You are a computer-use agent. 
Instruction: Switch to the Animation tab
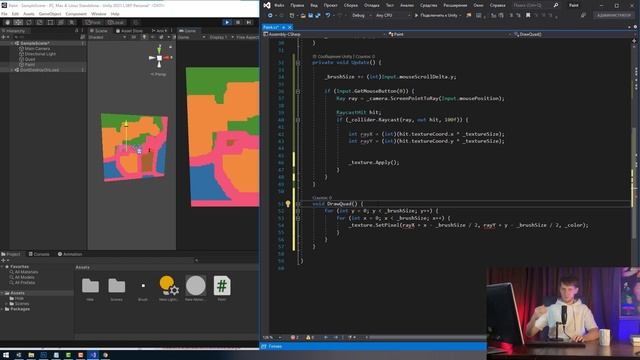click(x=70, y=254)
